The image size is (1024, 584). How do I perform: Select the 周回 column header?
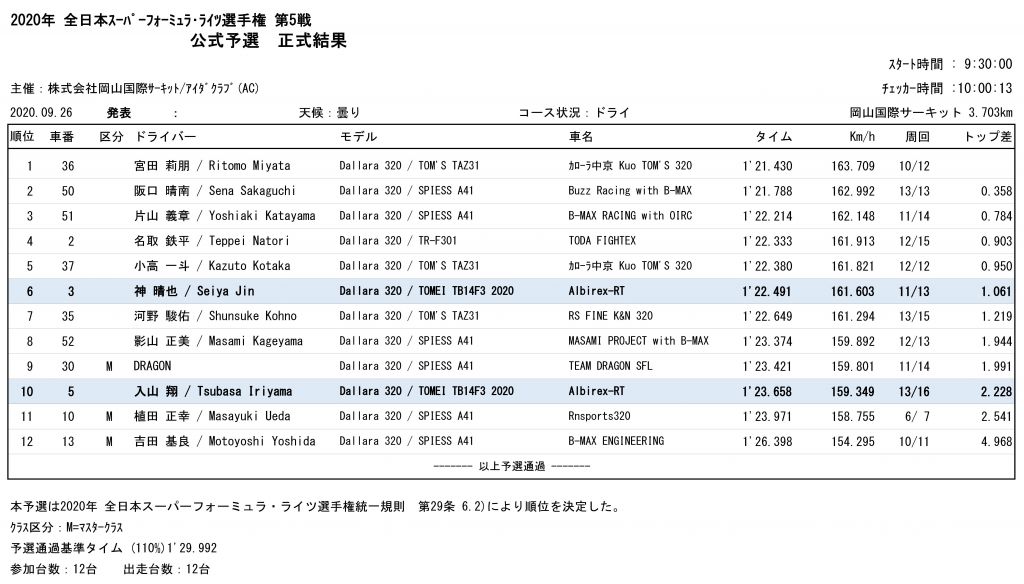(918, 137)
